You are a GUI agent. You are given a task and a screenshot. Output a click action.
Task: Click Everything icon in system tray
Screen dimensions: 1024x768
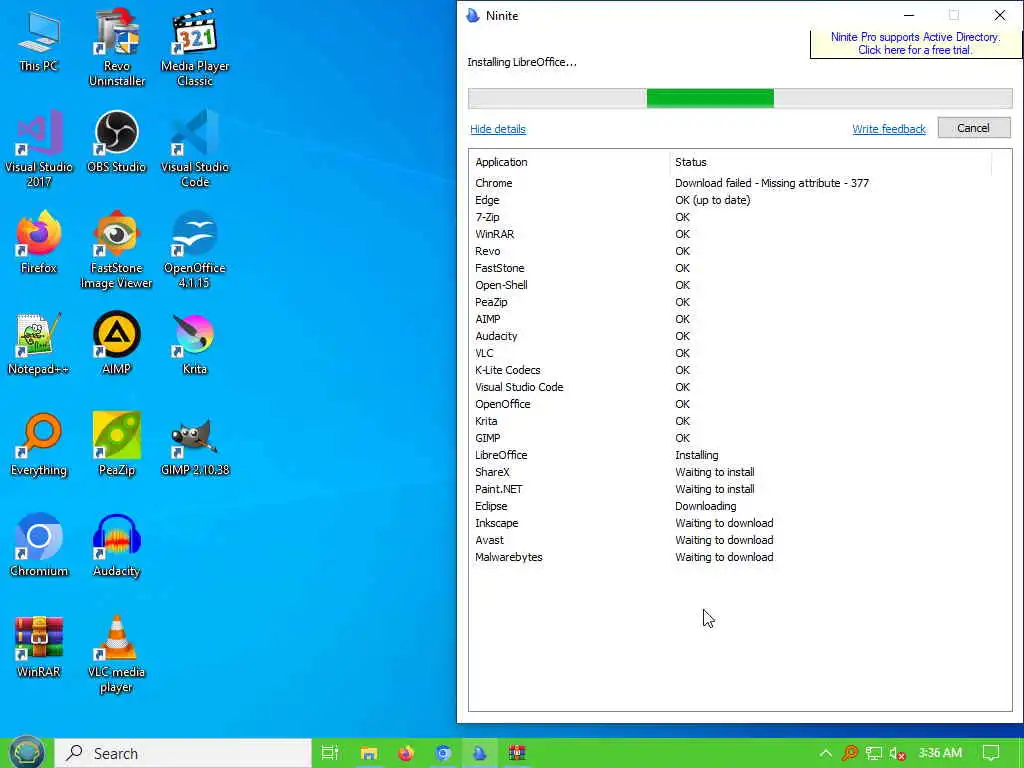(850, 753)
